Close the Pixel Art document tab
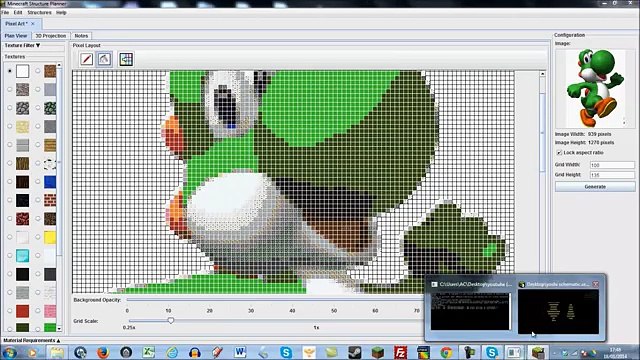 (x=33, y=24)
